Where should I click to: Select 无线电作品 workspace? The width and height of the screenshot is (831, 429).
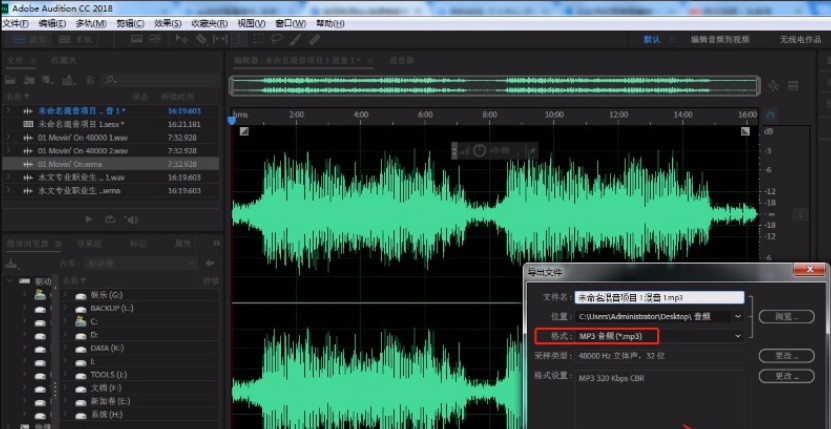click(x=800, y=39)
